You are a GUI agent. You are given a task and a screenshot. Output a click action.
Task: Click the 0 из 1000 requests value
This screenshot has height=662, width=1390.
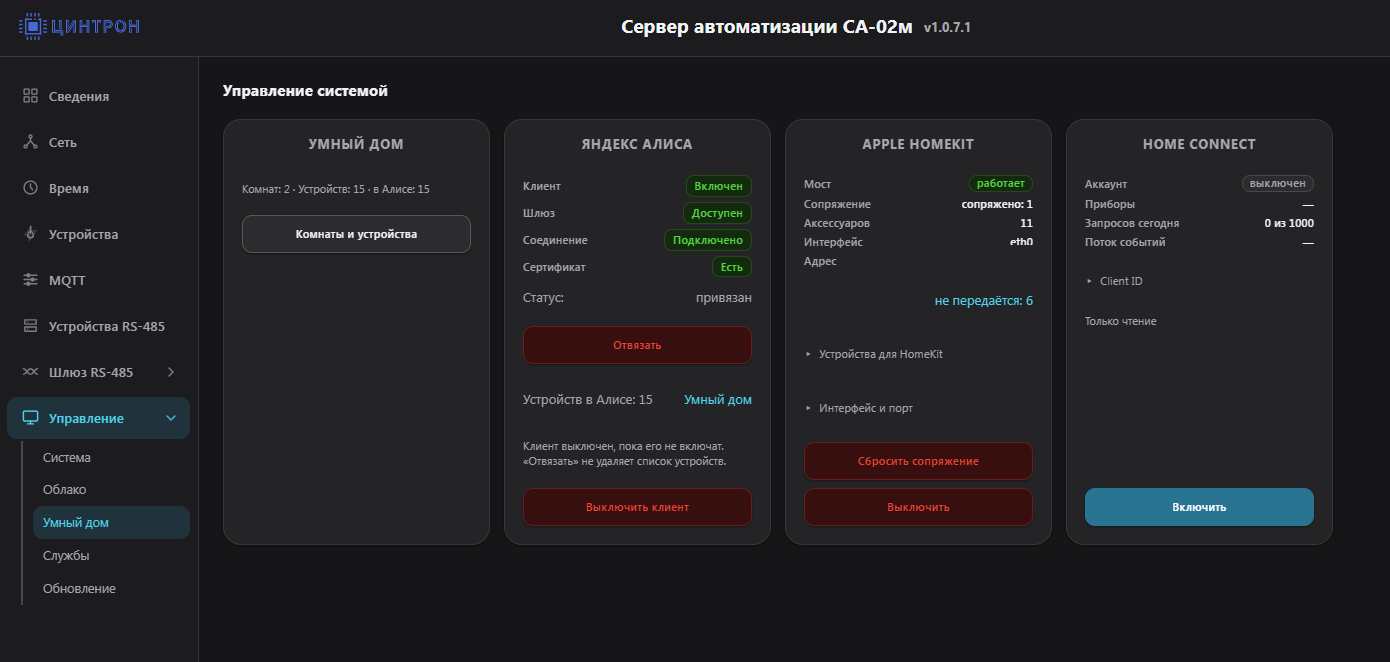(1289, 223)
